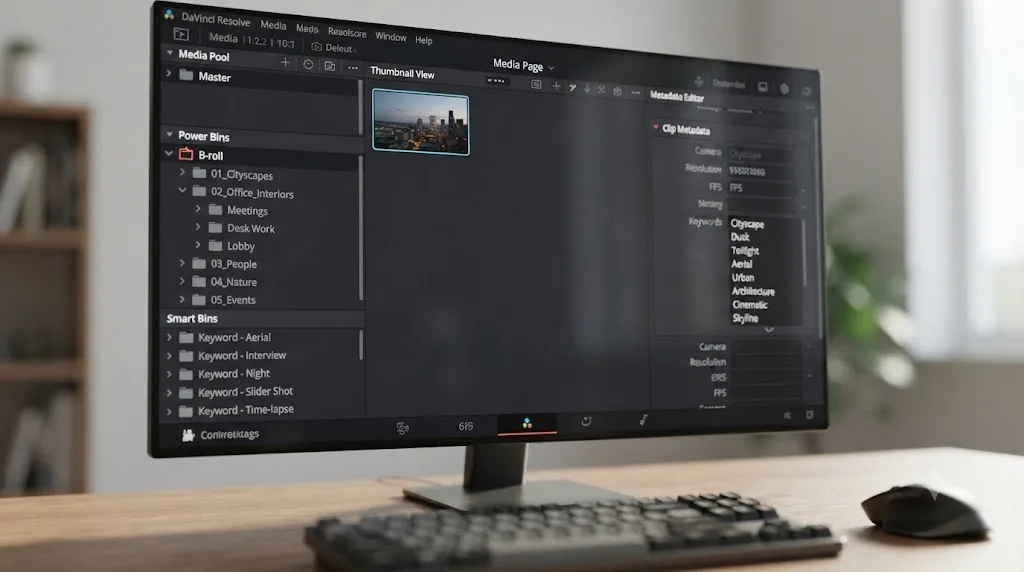Expand the keywords list down chevron
Viewport: 1024px width, 572px height.
[x=769, y=330]
